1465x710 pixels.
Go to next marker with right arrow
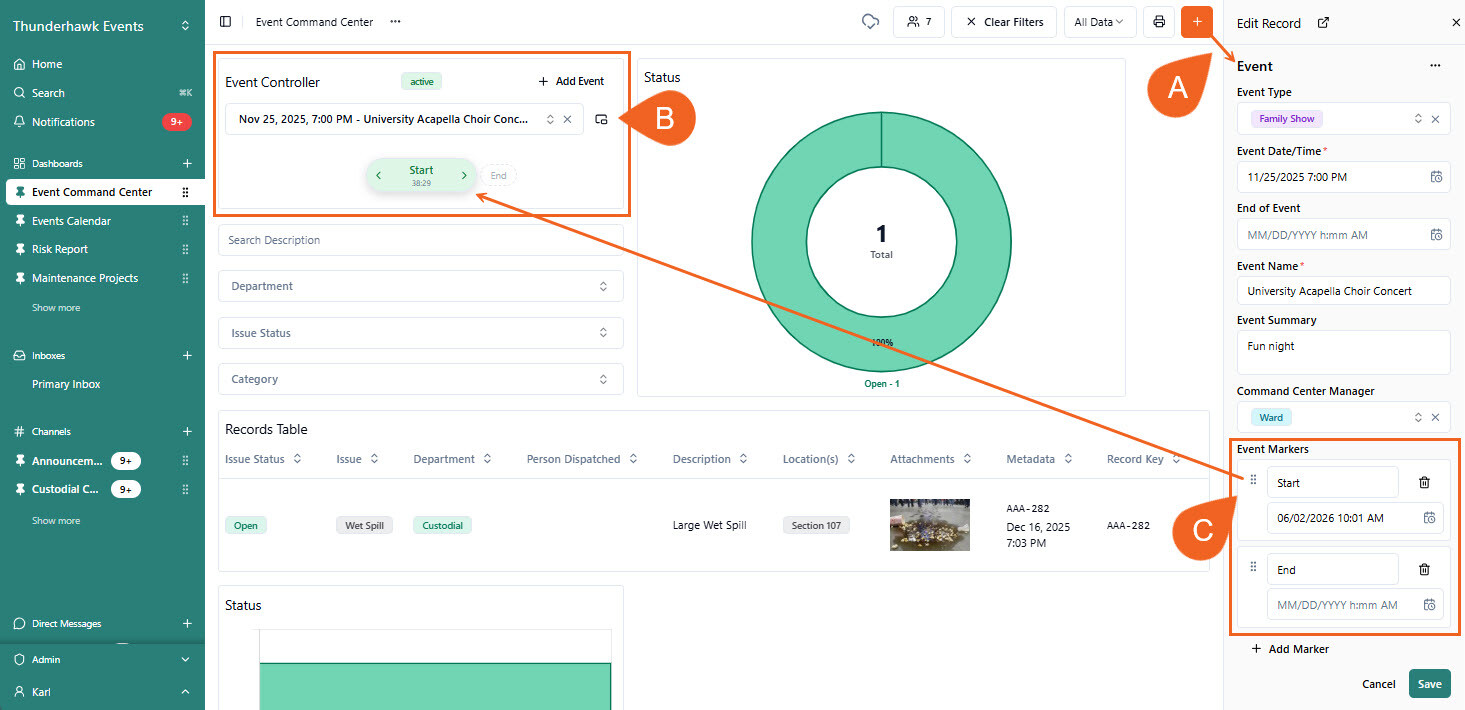(464, 175)
